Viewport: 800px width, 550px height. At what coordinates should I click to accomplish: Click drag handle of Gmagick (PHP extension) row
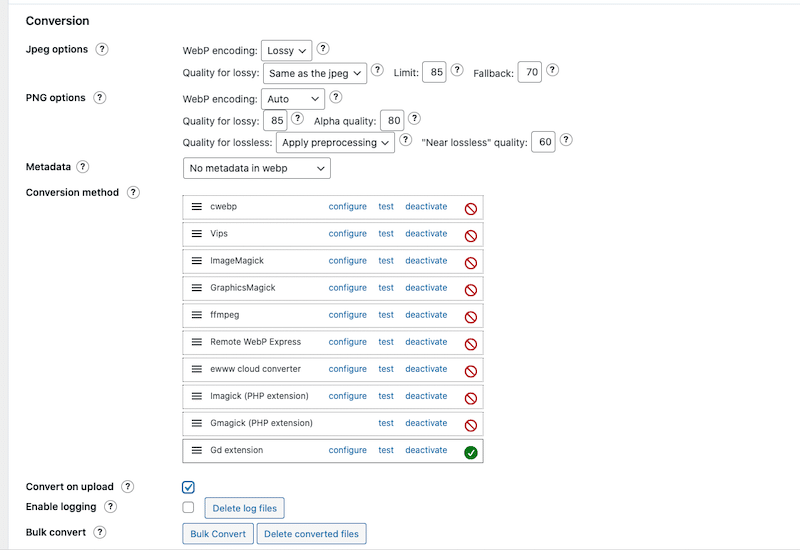(x=196, y=423)
